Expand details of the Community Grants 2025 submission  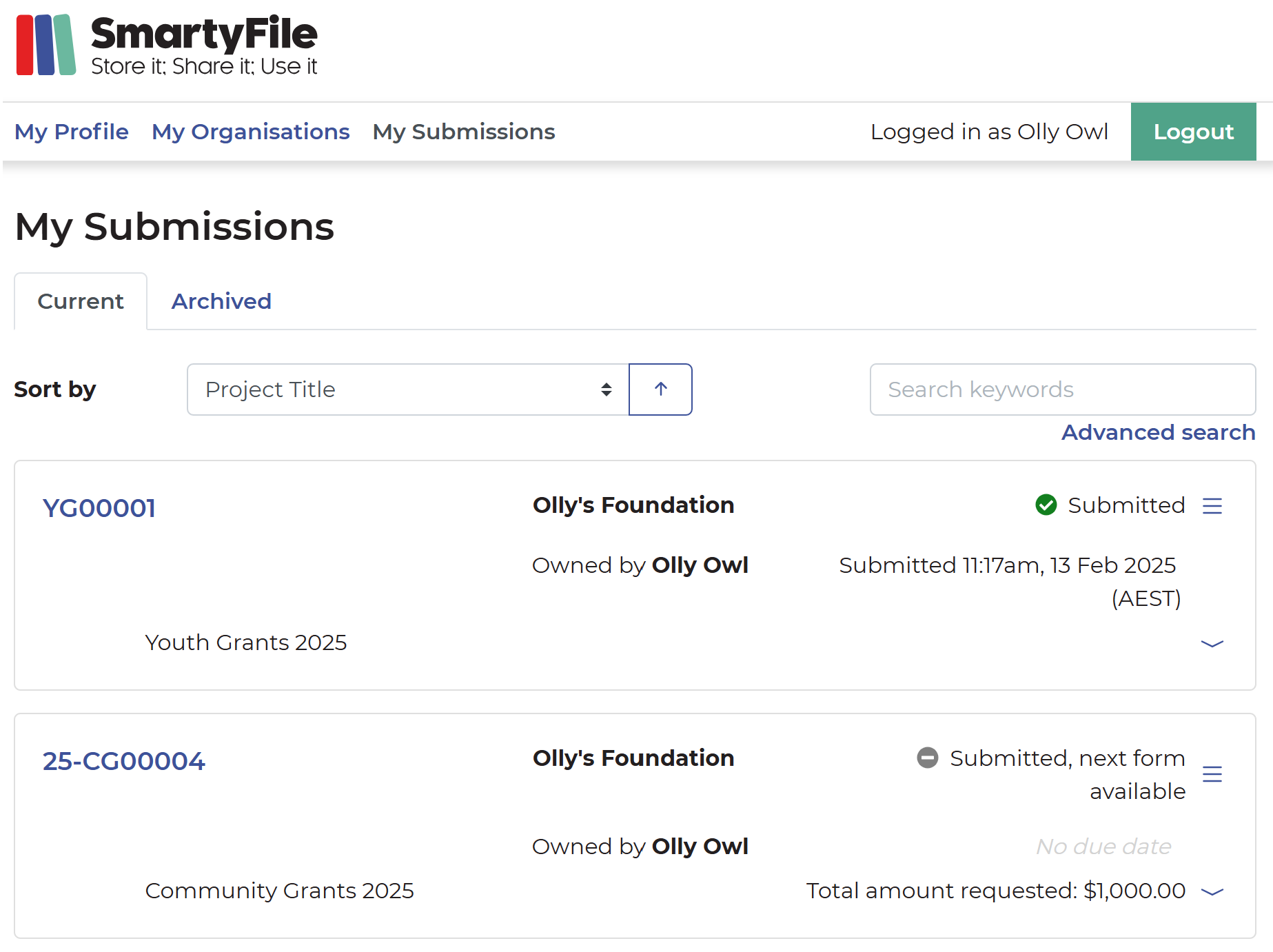click(x=1212, y=891)
